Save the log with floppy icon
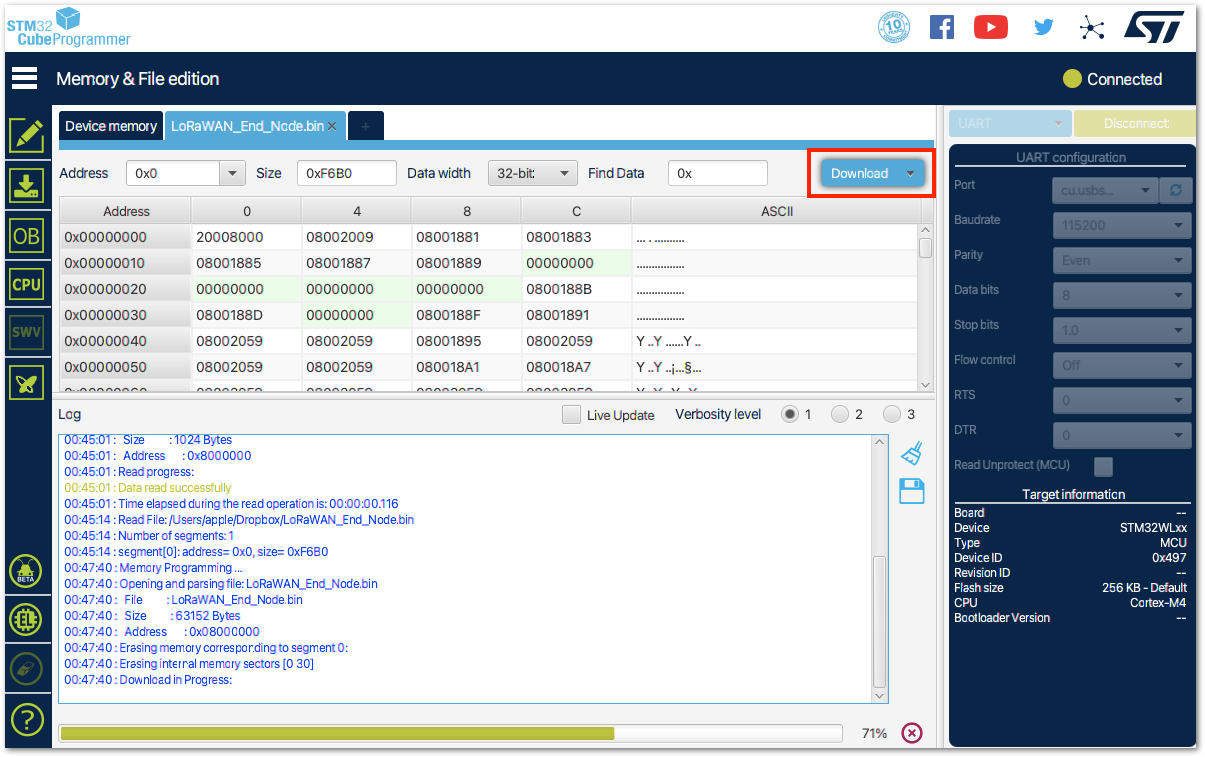This screenshot has height=757, width=1205. point(911,491)
